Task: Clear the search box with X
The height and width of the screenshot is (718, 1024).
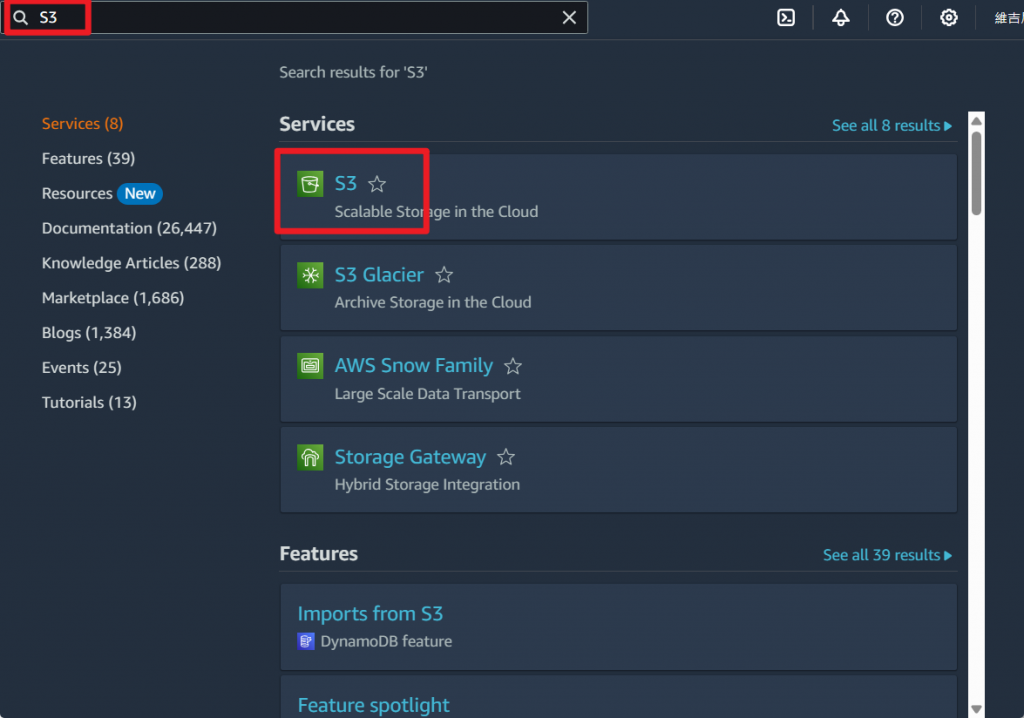Action: click(569, 18)
